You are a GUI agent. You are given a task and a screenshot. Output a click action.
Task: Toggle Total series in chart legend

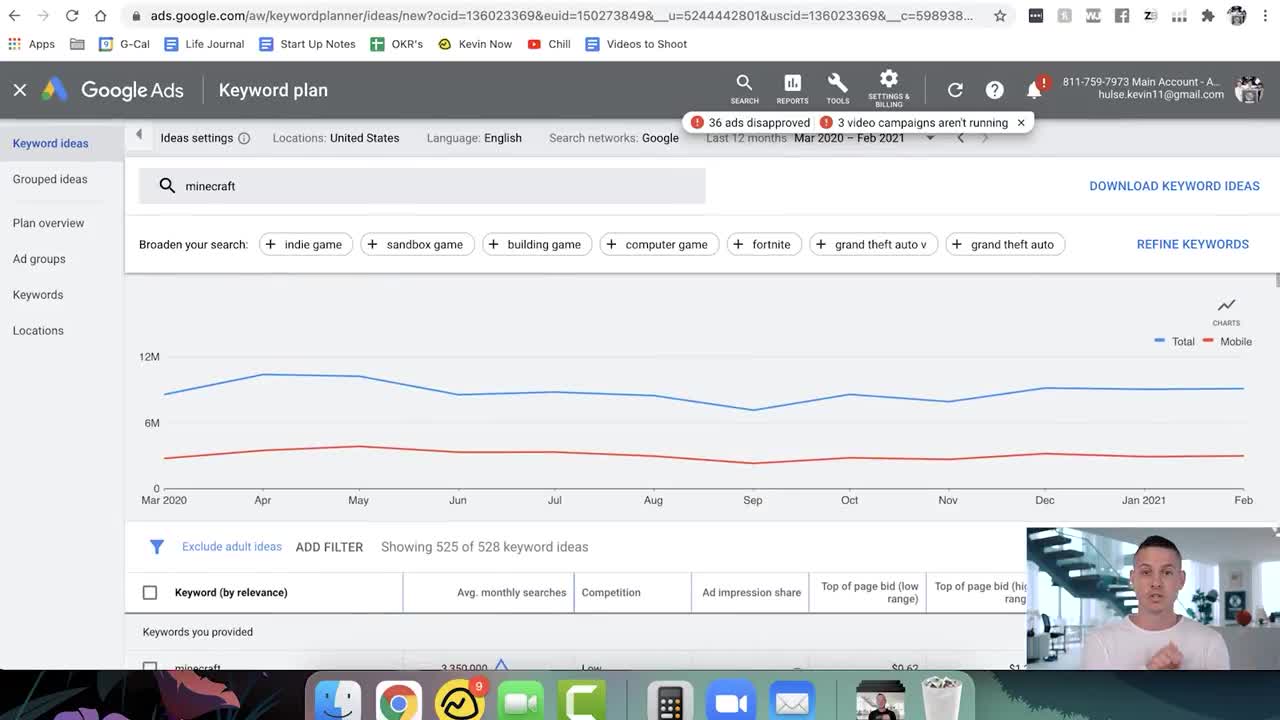(1175, 341)
